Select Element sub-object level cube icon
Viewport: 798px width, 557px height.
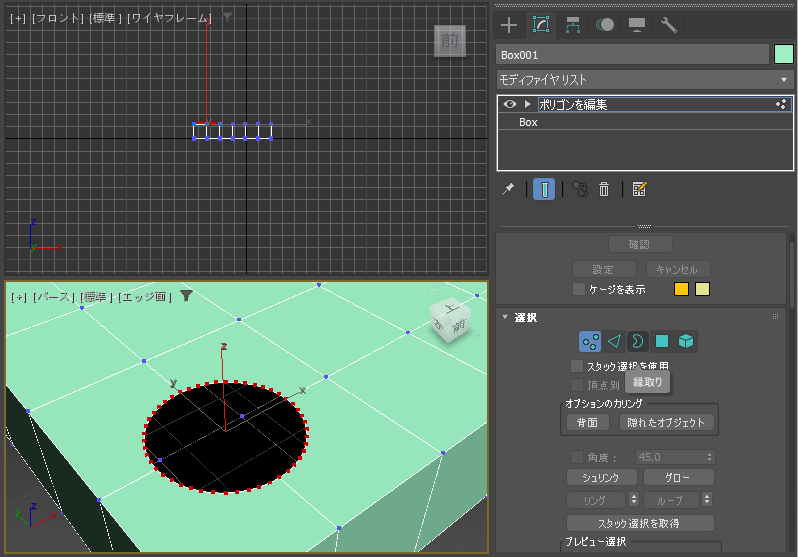[x=686, y=341]
